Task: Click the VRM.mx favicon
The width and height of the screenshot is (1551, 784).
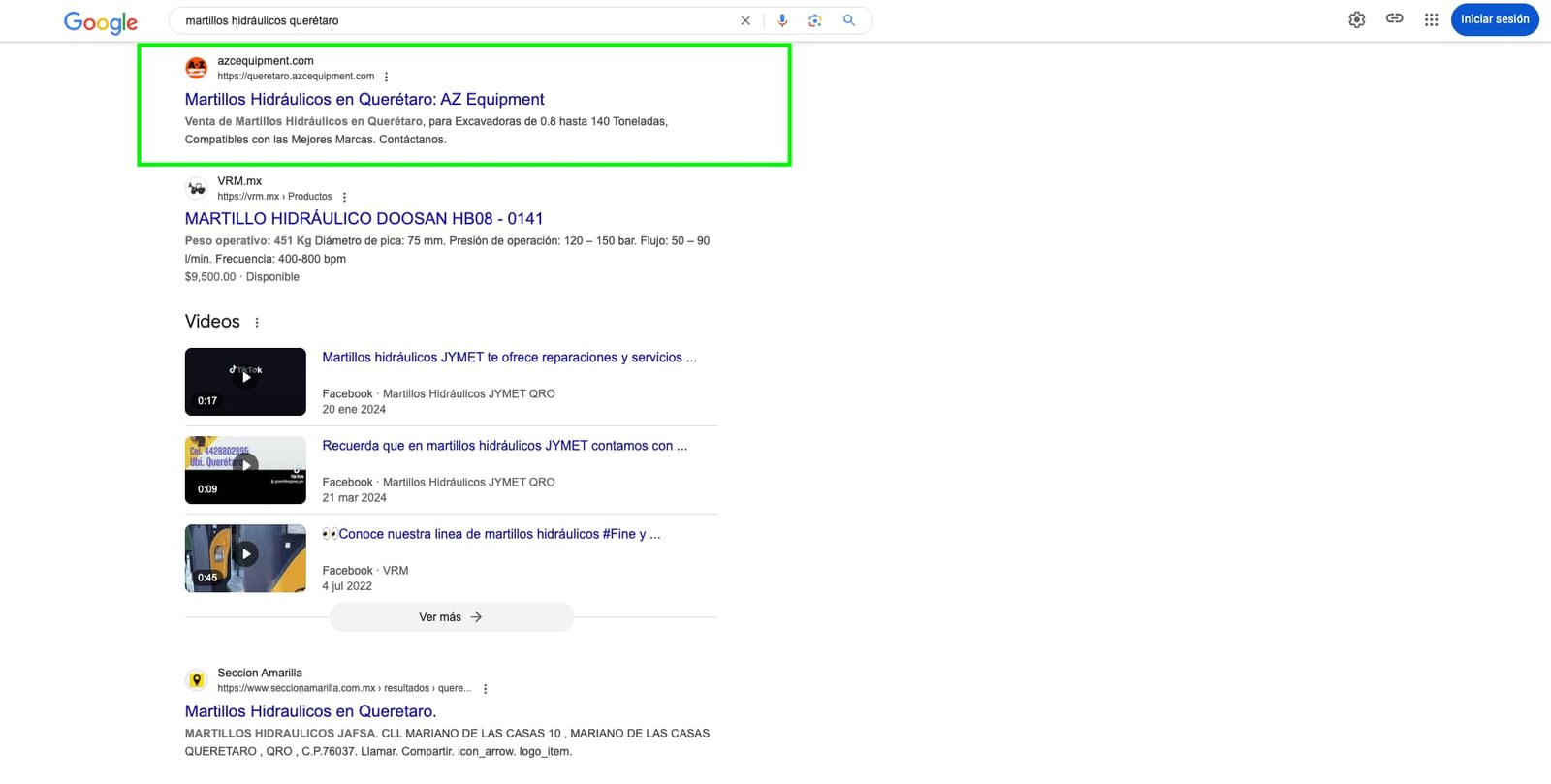Action: tap(197, 188)
